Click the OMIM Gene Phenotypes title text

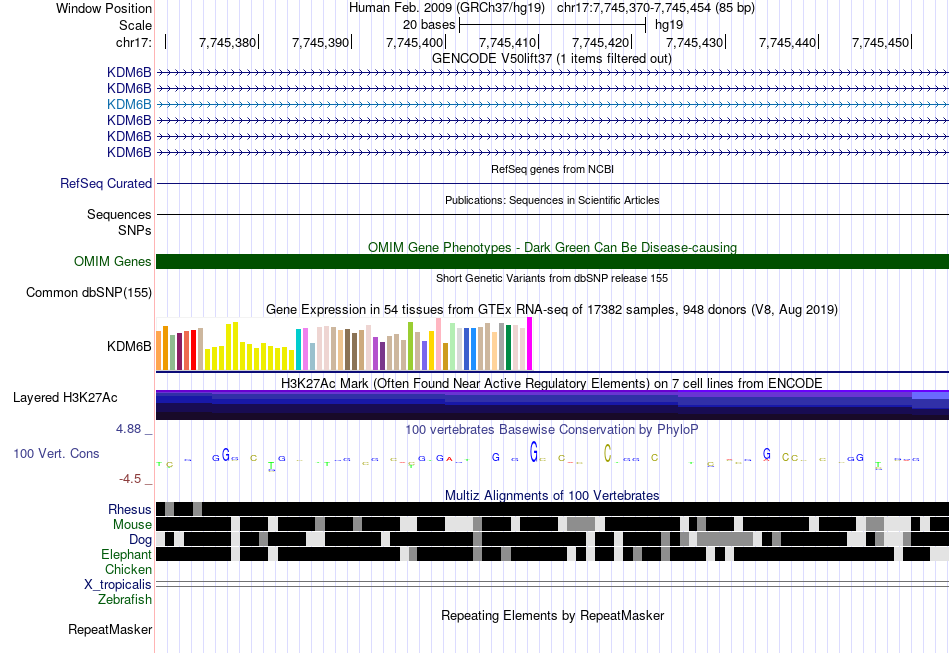pyautogui.click(x=552, y=247)
